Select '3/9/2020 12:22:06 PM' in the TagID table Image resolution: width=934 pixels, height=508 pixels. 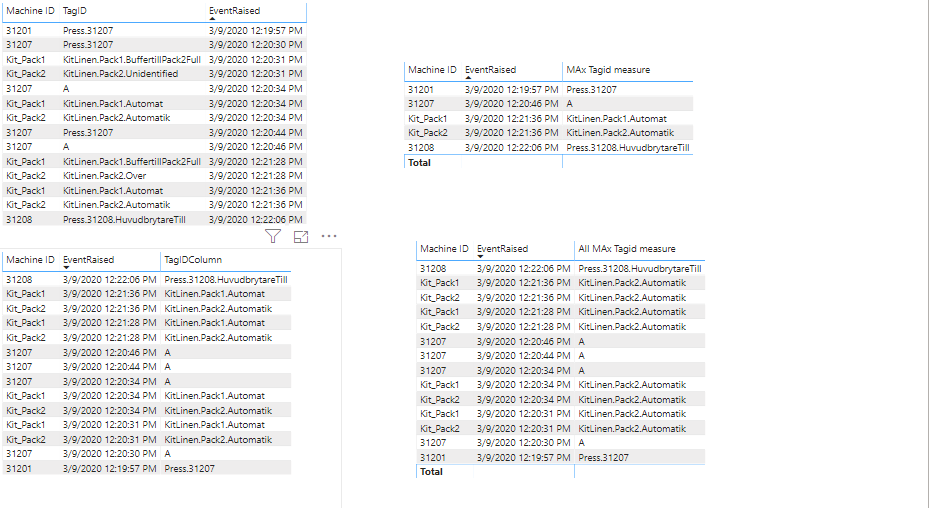256,220
